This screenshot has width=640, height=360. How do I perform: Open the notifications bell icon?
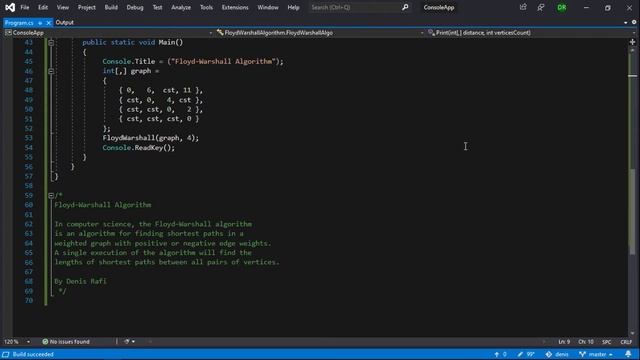point(628,354)
